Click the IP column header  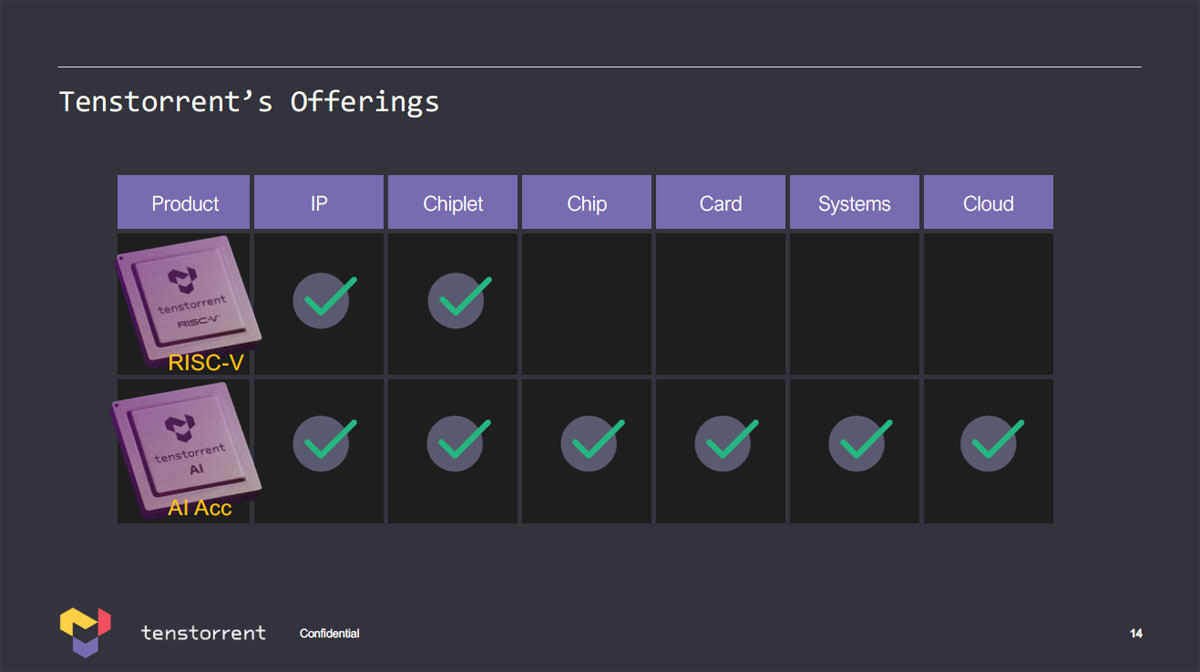[319, 203]
